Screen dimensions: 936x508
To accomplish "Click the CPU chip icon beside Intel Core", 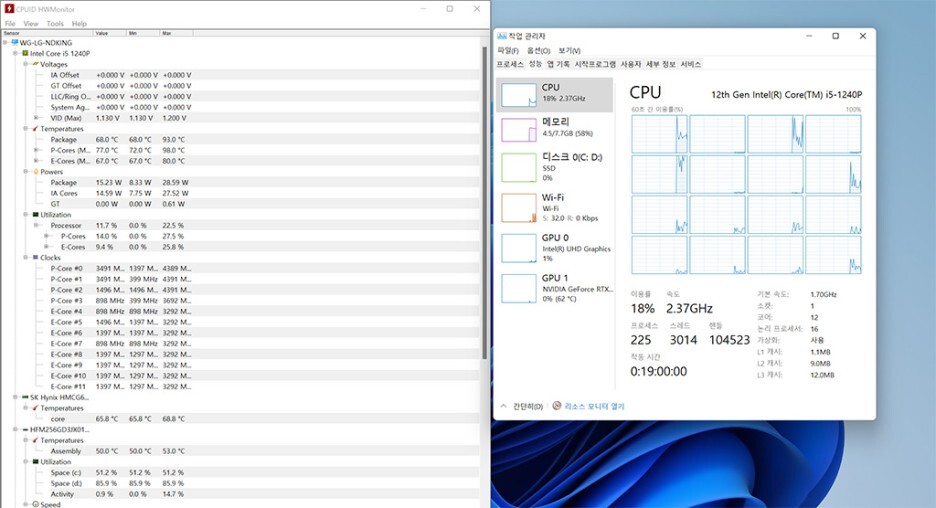I will tap(25, 54).
